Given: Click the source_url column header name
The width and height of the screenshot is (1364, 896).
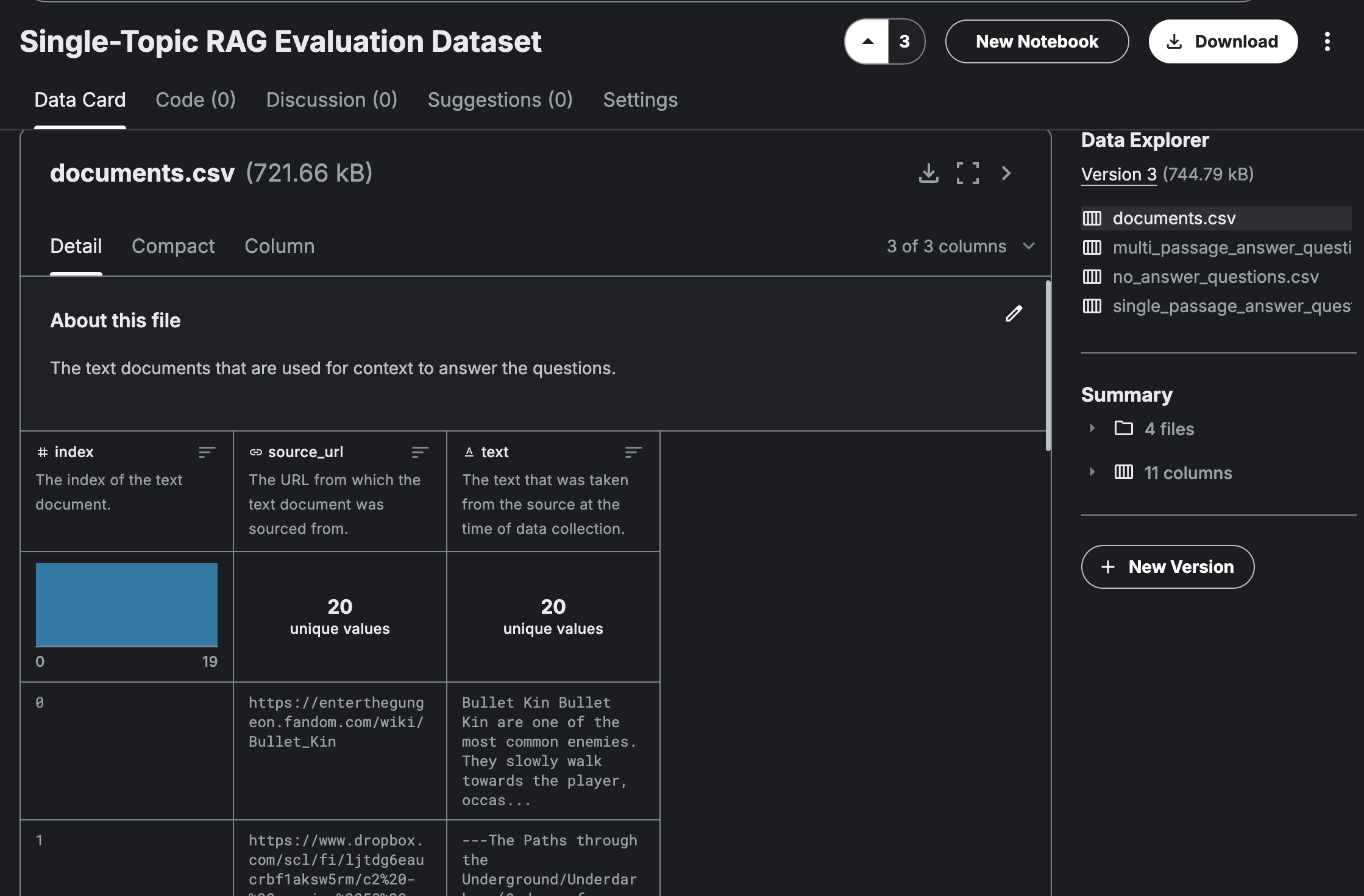Looking at the screenshot, I should pyautogui.click(x=305, y=452).
